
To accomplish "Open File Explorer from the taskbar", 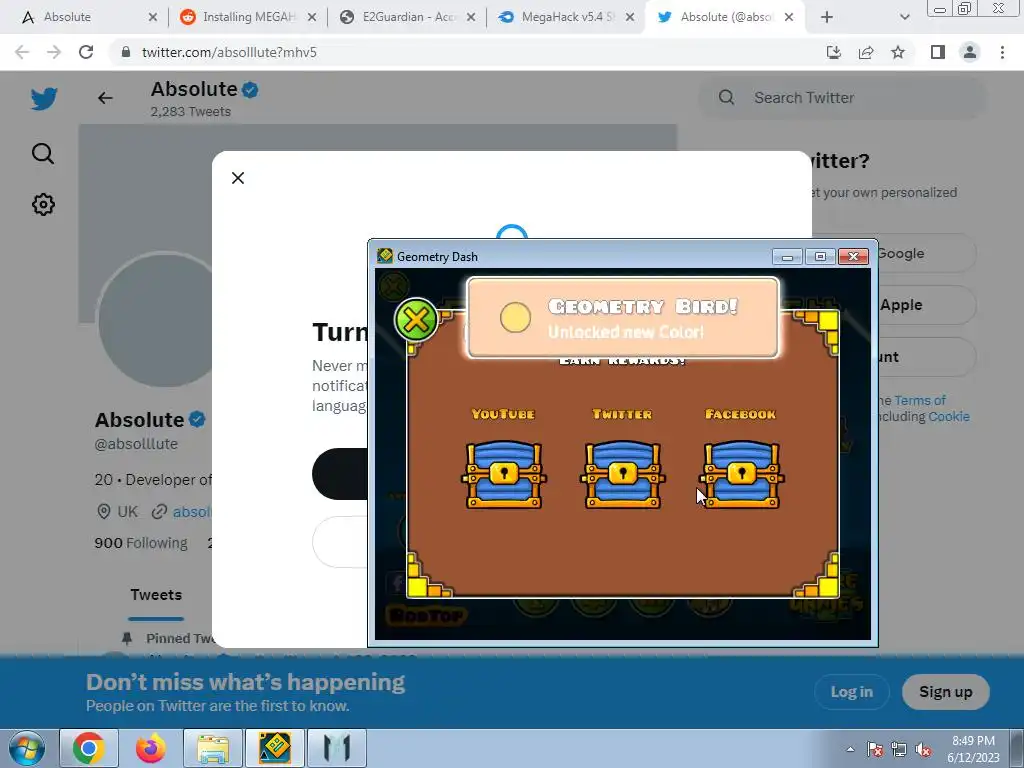I will [213, 748].
